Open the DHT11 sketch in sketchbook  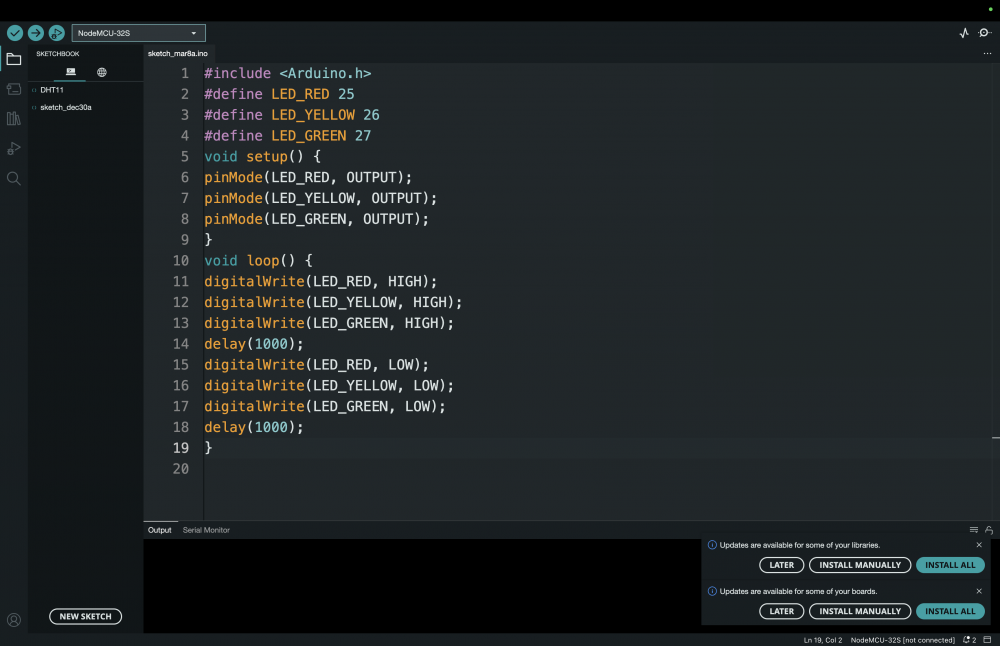coord(52,89)
